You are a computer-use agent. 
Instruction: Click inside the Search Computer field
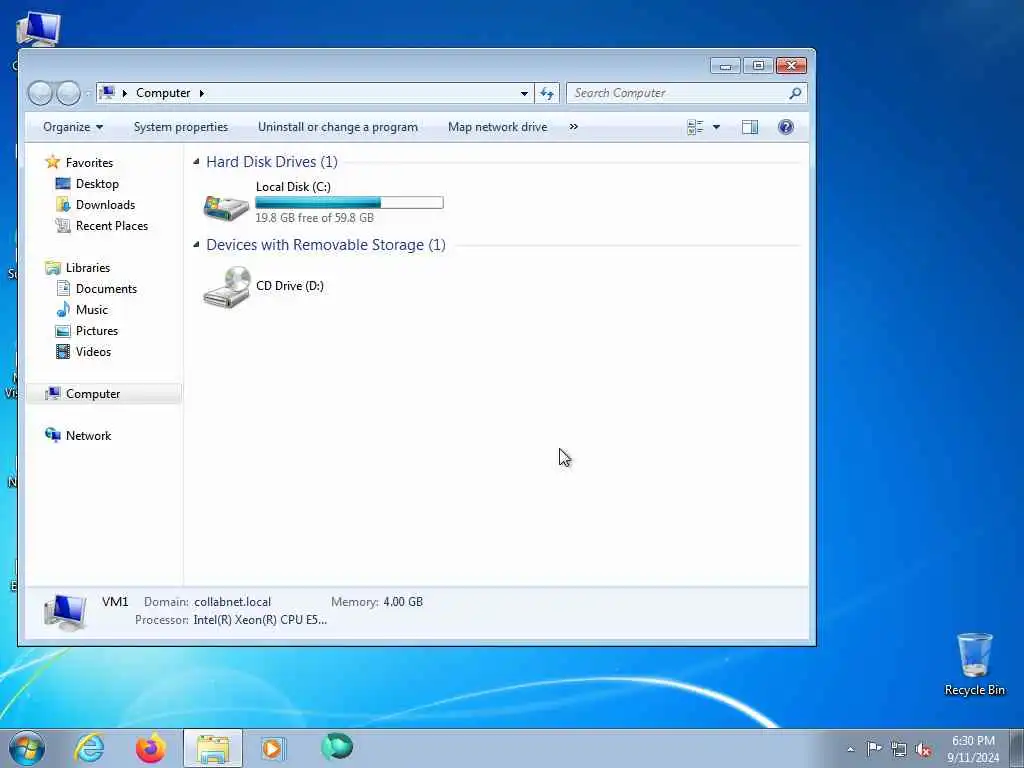[677, 93]
